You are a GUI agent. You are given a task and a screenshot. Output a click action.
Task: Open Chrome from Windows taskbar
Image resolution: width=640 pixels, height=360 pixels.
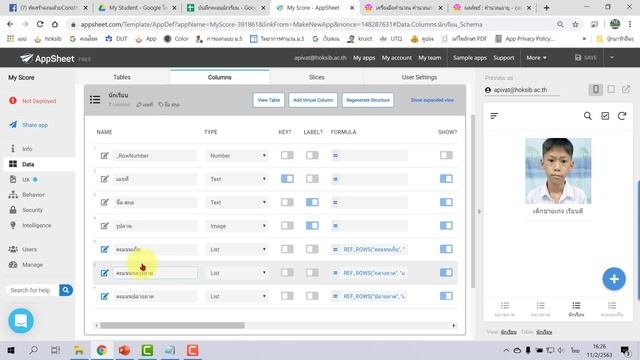coord(102,350)
